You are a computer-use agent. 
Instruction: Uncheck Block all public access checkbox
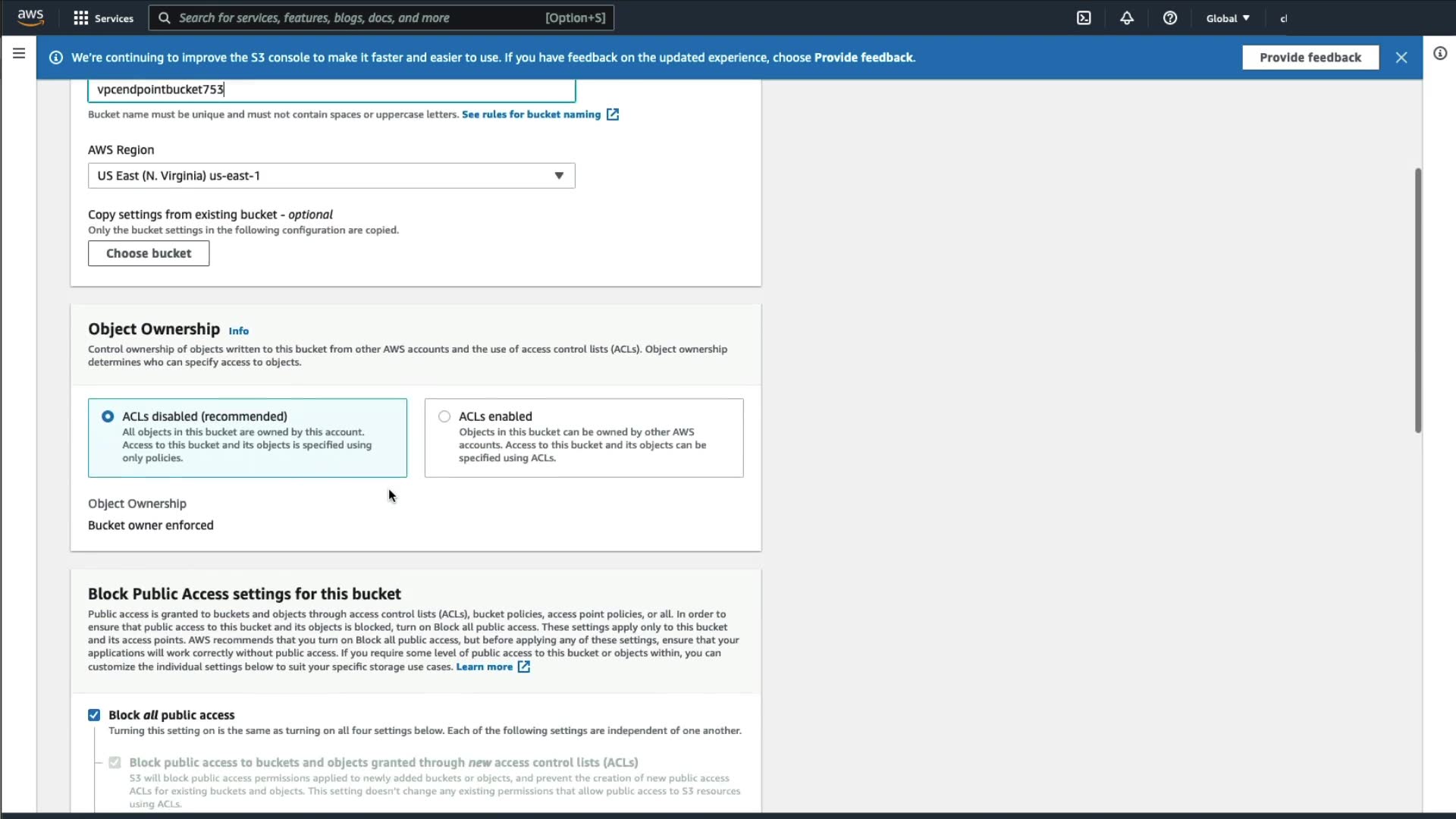point(94,715)
